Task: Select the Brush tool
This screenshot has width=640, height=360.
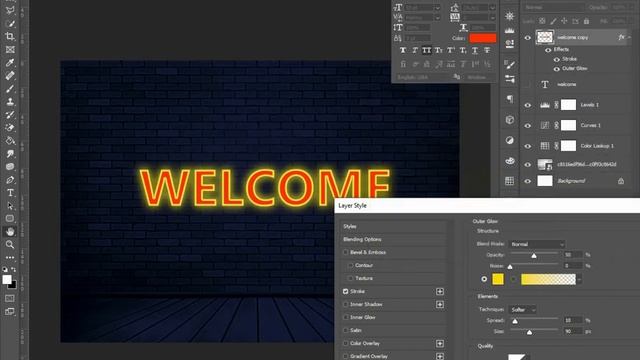Action: coord(10,89)
